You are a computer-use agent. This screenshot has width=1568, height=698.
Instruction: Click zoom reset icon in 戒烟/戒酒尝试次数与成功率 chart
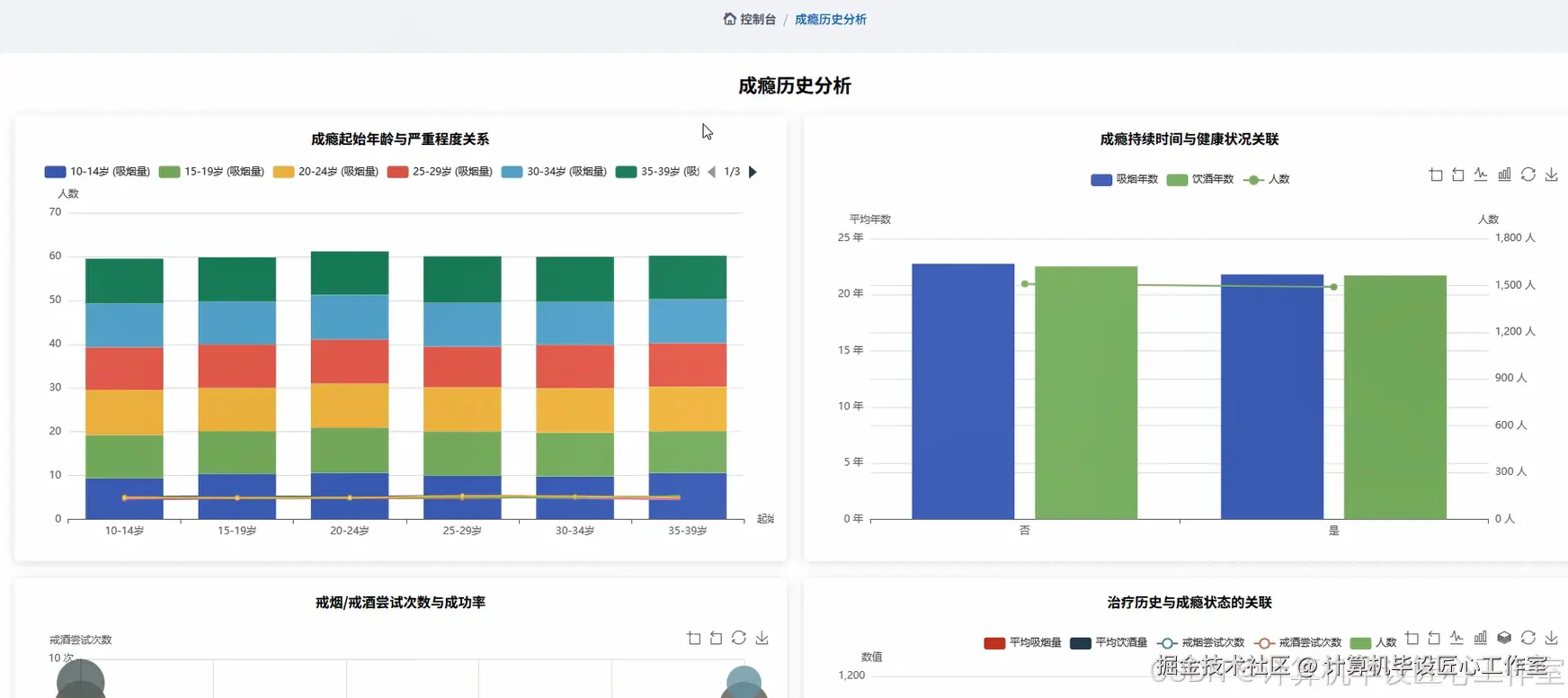(716, 638)
